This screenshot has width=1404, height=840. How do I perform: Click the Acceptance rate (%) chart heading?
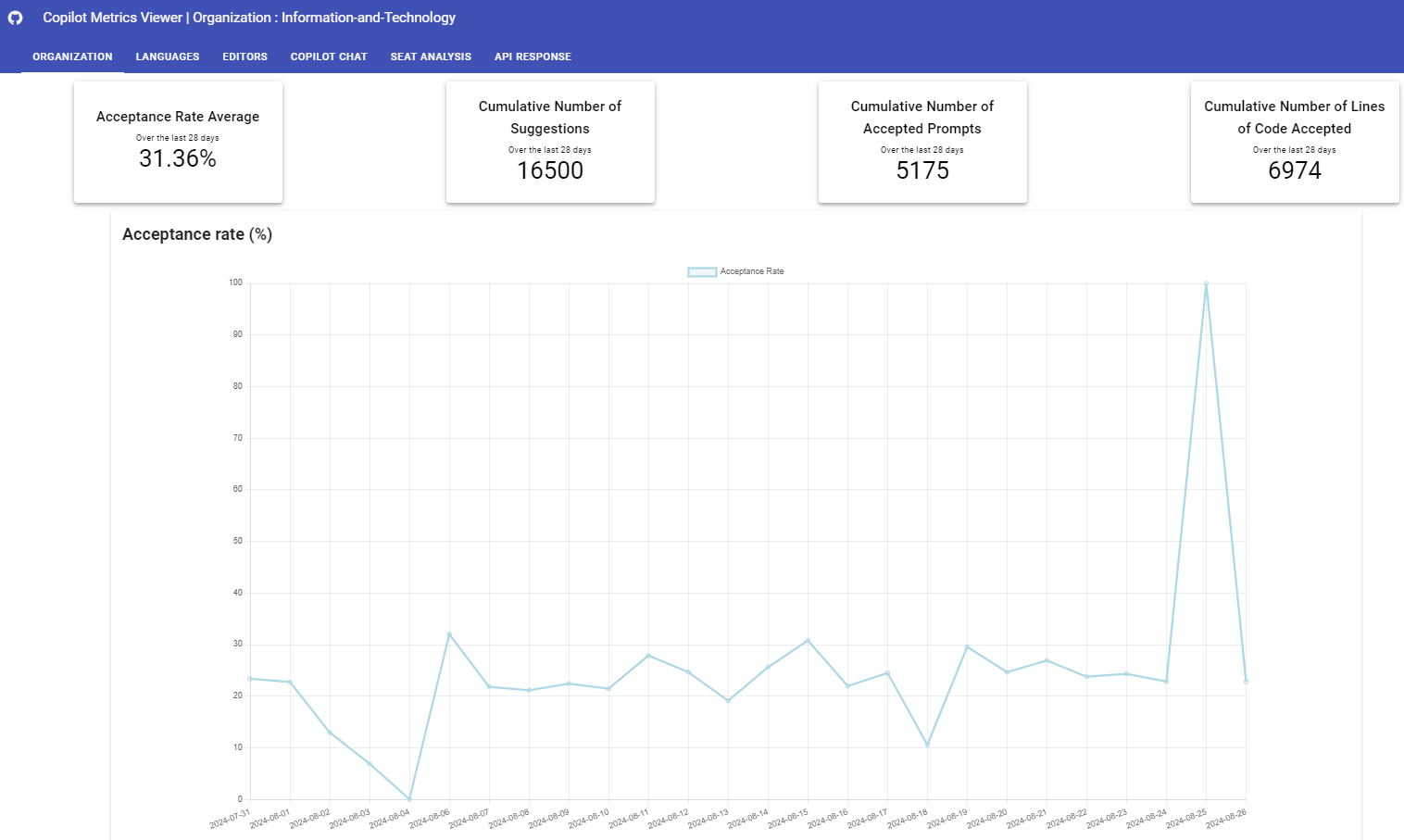tap(197, 234)
